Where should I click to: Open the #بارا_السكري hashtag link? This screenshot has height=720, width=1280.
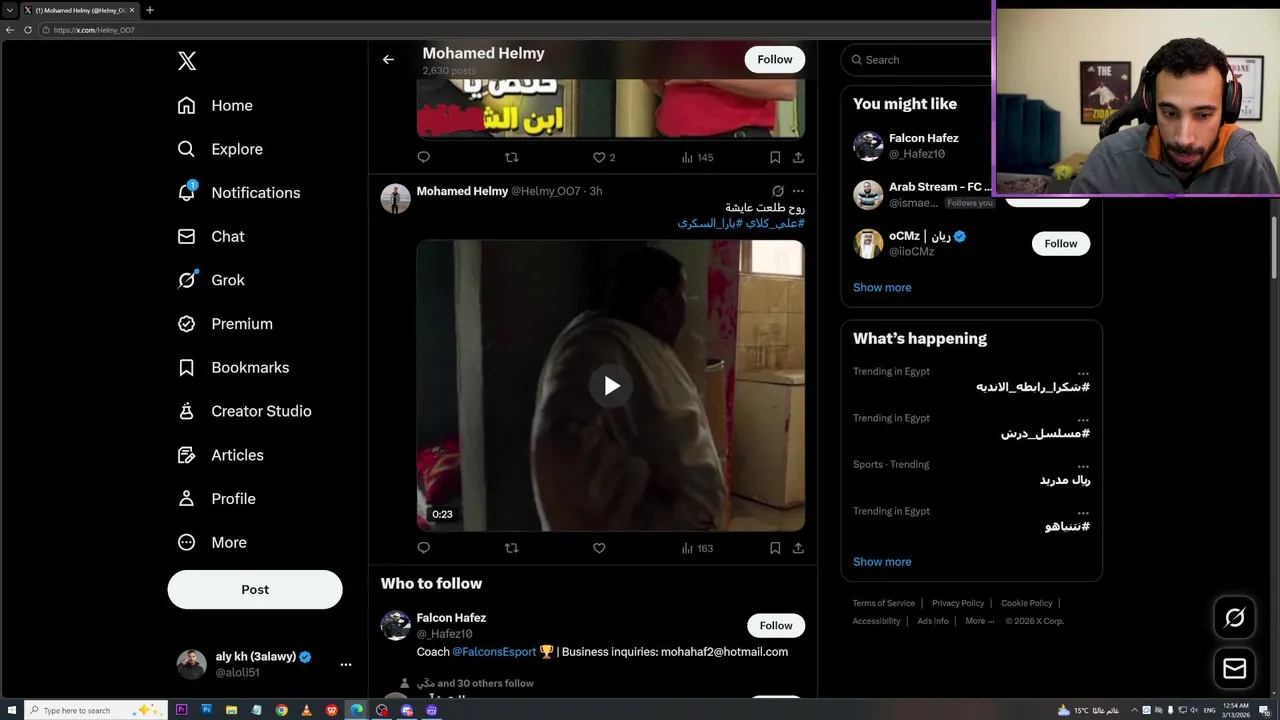tap(710, 223)
